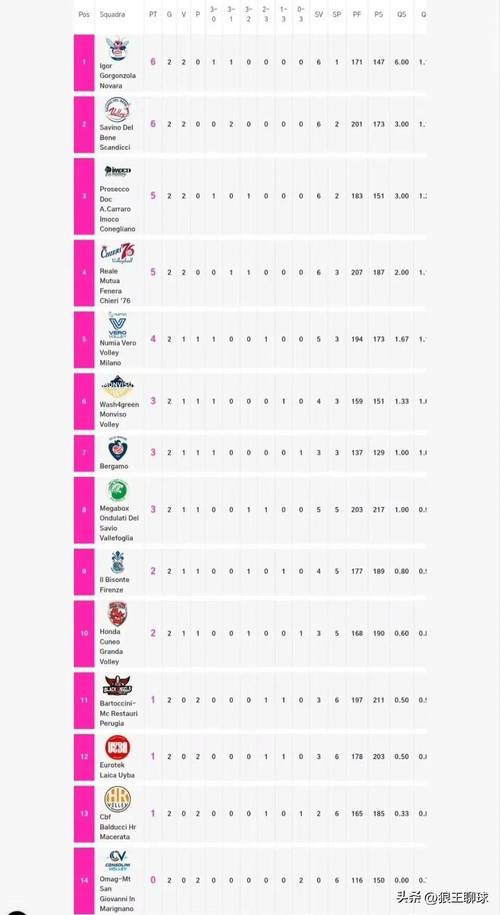Click the Savino Del Bene Scandicci logo
The height and width of the screenshot is (915, 500).
tap(117, 110)
